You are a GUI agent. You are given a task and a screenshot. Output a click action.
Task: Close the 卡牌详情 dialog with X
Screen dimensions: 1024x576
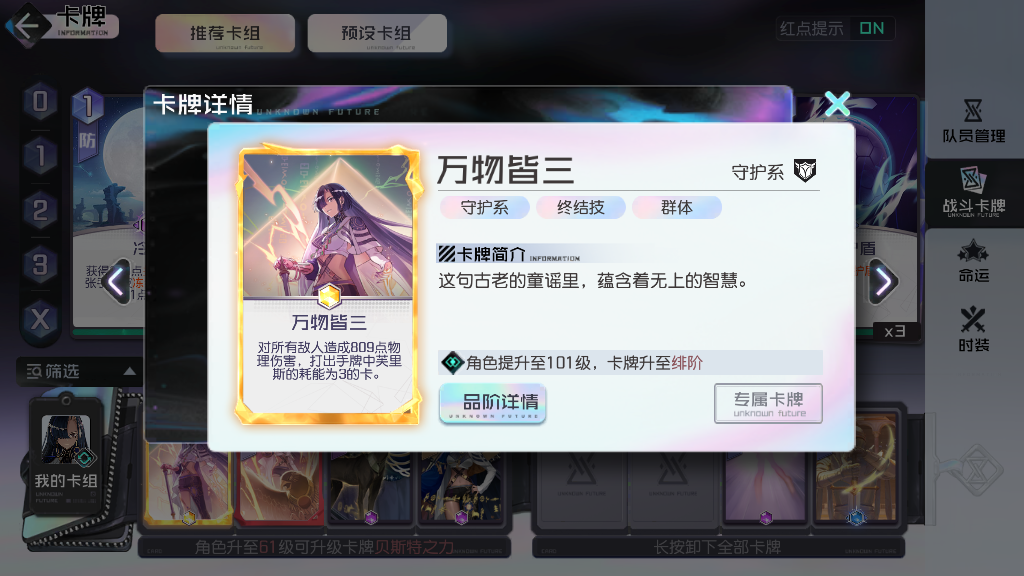tap(837, 104)
